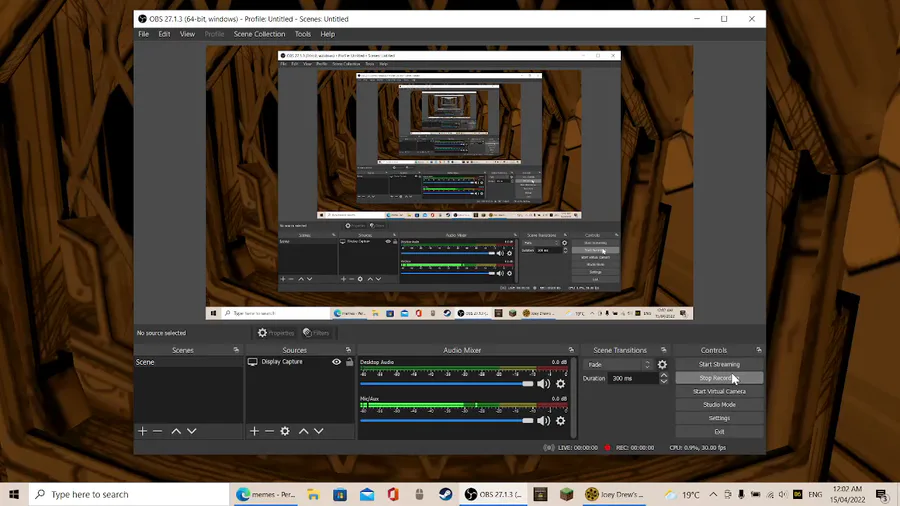
Task: Adjust Mic/Aux volume slider
Action: (447, 421)
